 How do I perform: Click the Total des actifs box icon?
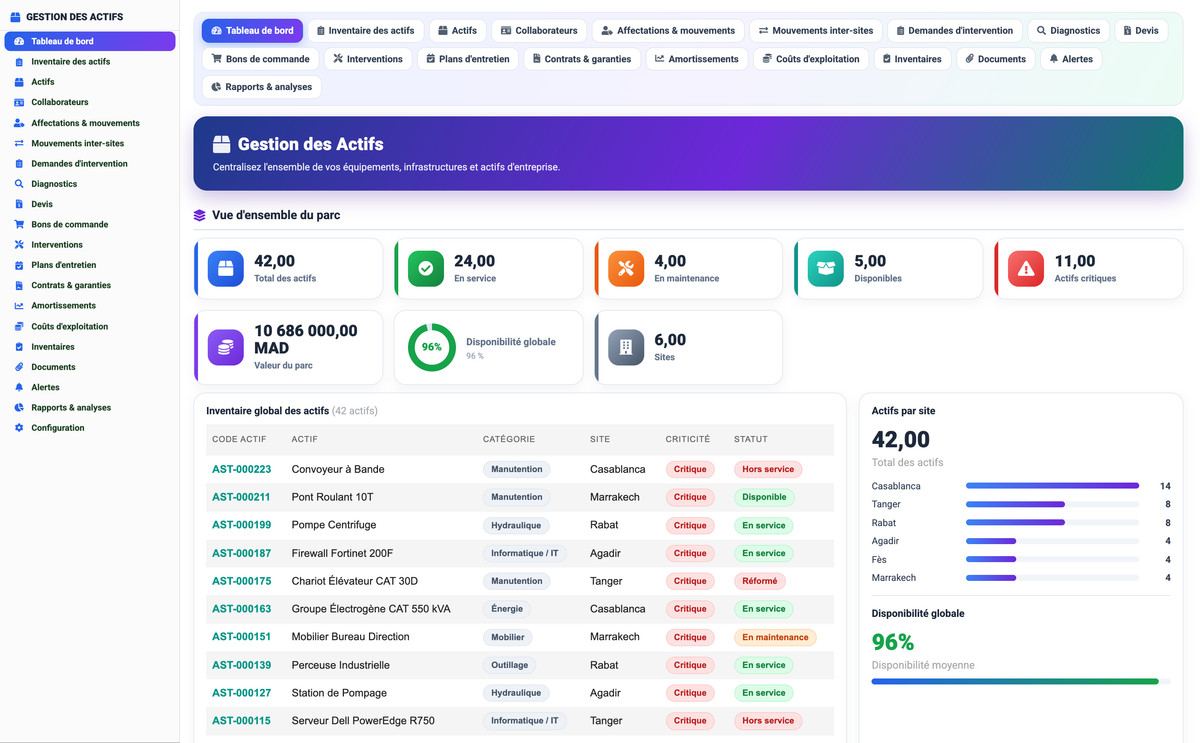[x=226, y=268]
